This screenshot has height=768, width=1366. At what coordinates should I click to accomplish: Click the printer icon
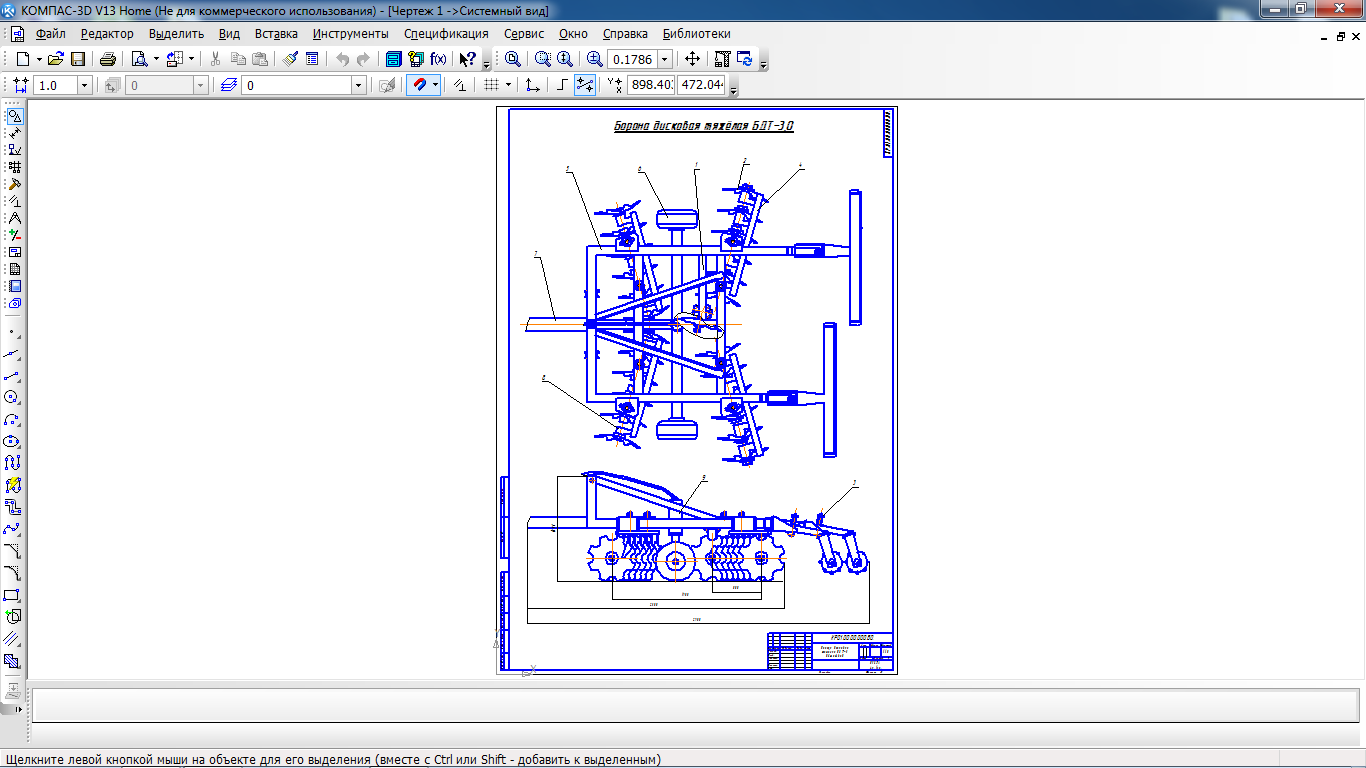pyautogui.click(x=108, y=59)
